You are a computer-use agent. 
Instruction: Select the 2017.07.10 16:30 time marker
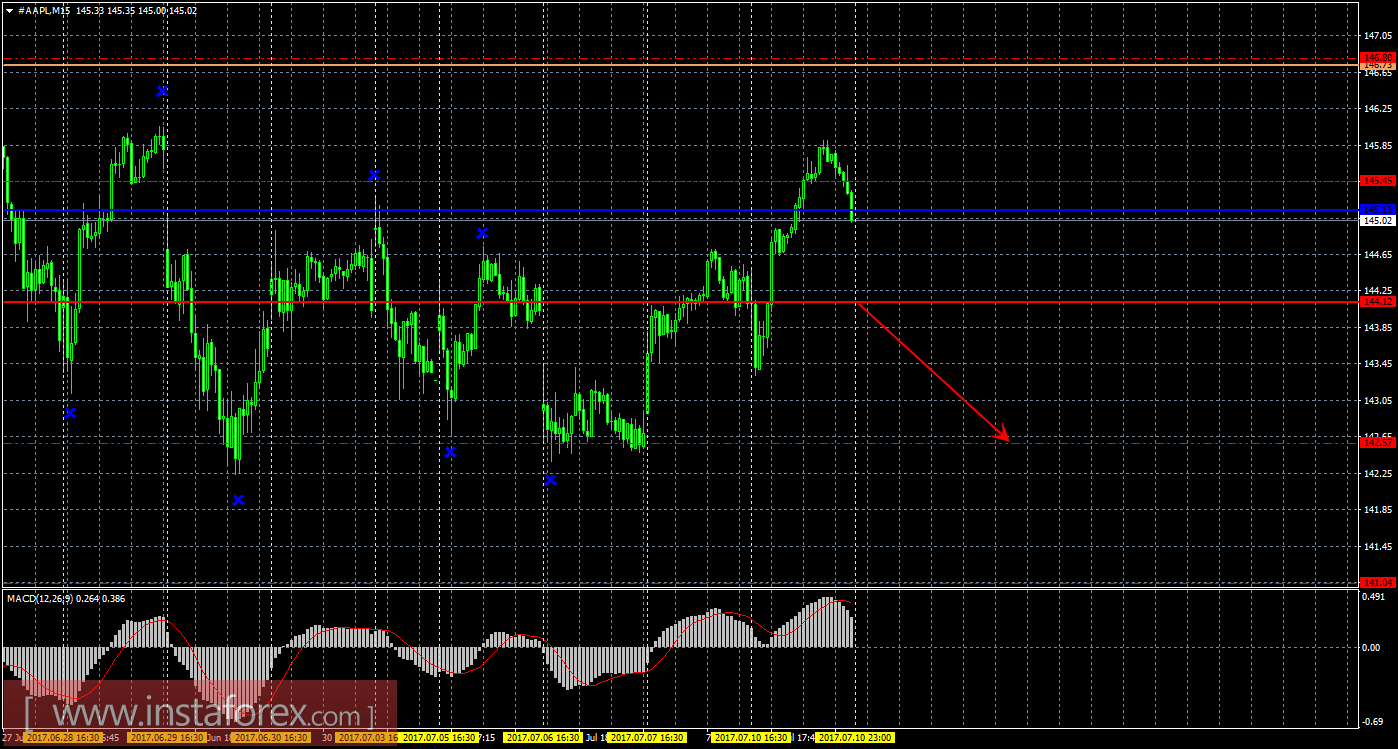pos(751,738)
